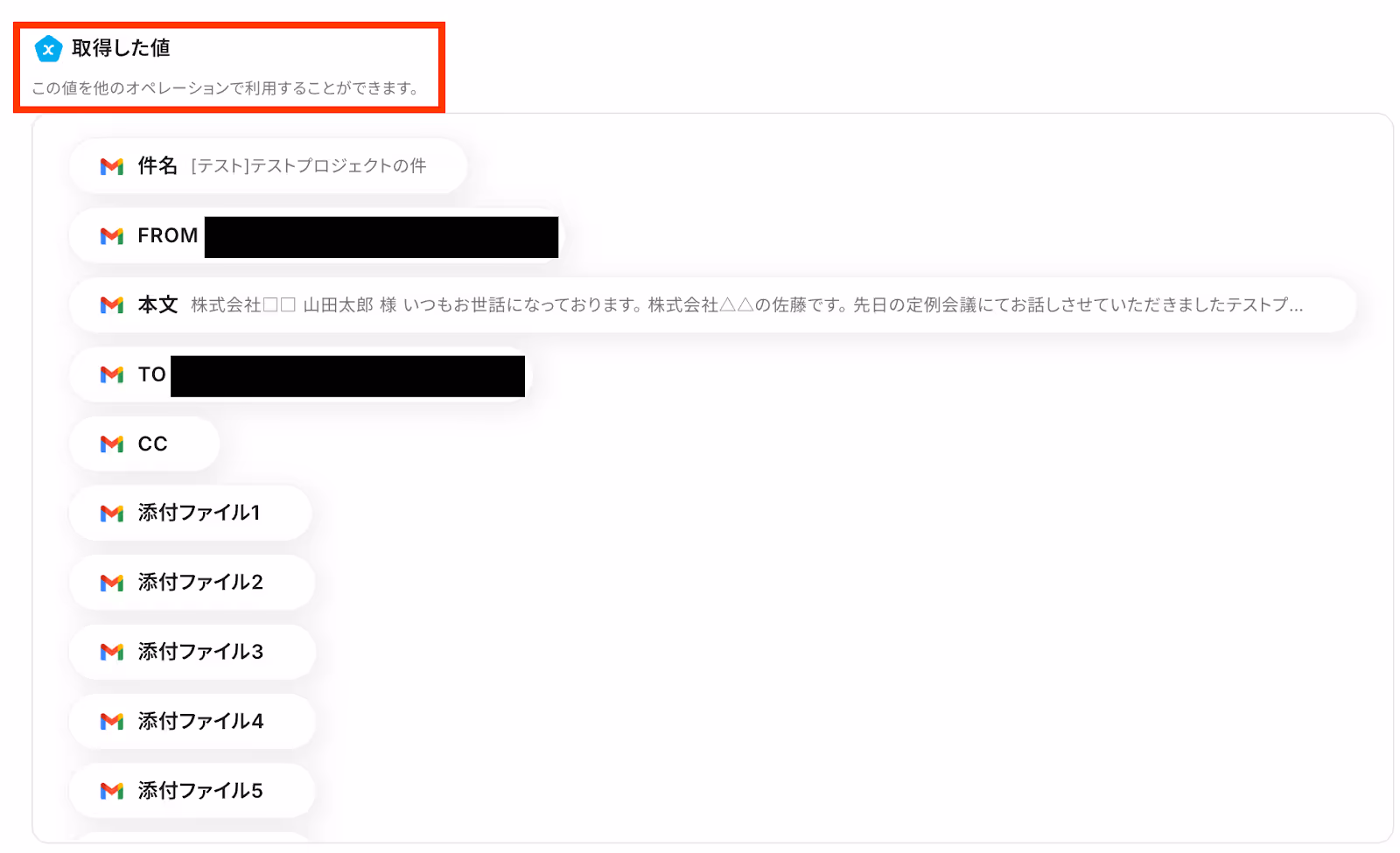
Task: Select the CC value chip
Action: [144, 444]
